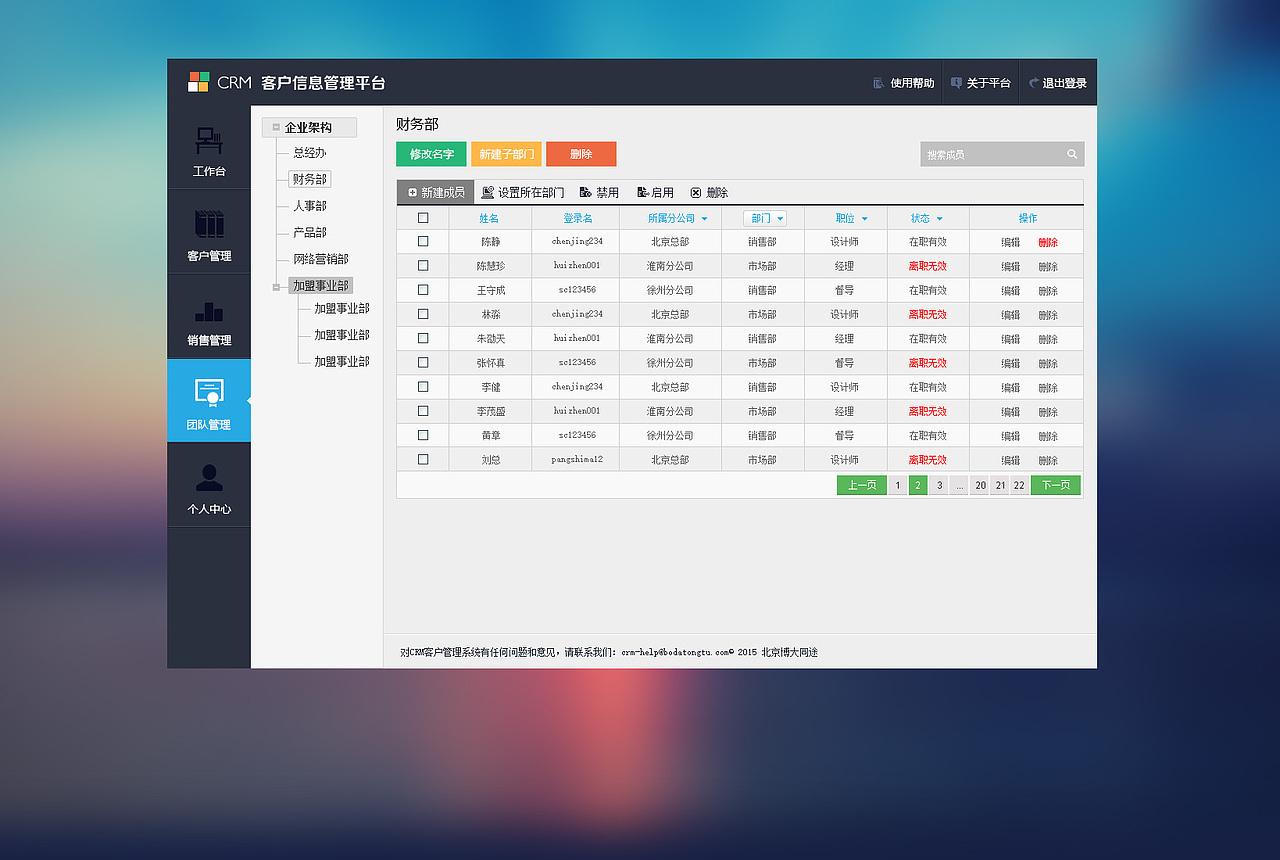Open the 工作台 workbench sidebar icon

click(209, 141)
